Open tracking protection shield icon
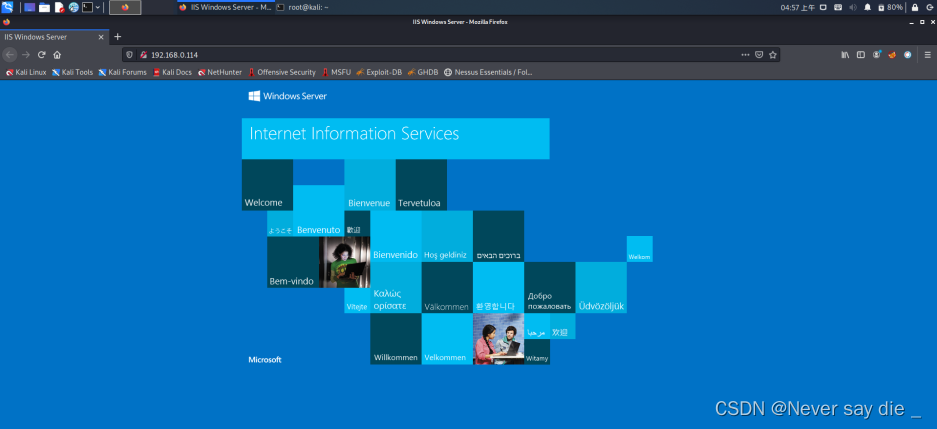The image size is (937, 429). (x=130, y=55)
